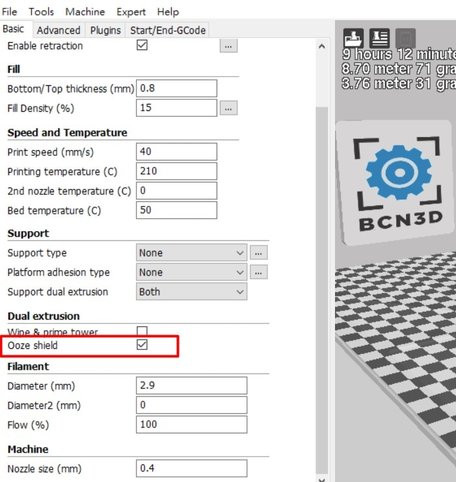Image resolution: width=456 pixels, height=482 pixels.
Task: Click the Bed temperature input field
Action: point(176,210)
